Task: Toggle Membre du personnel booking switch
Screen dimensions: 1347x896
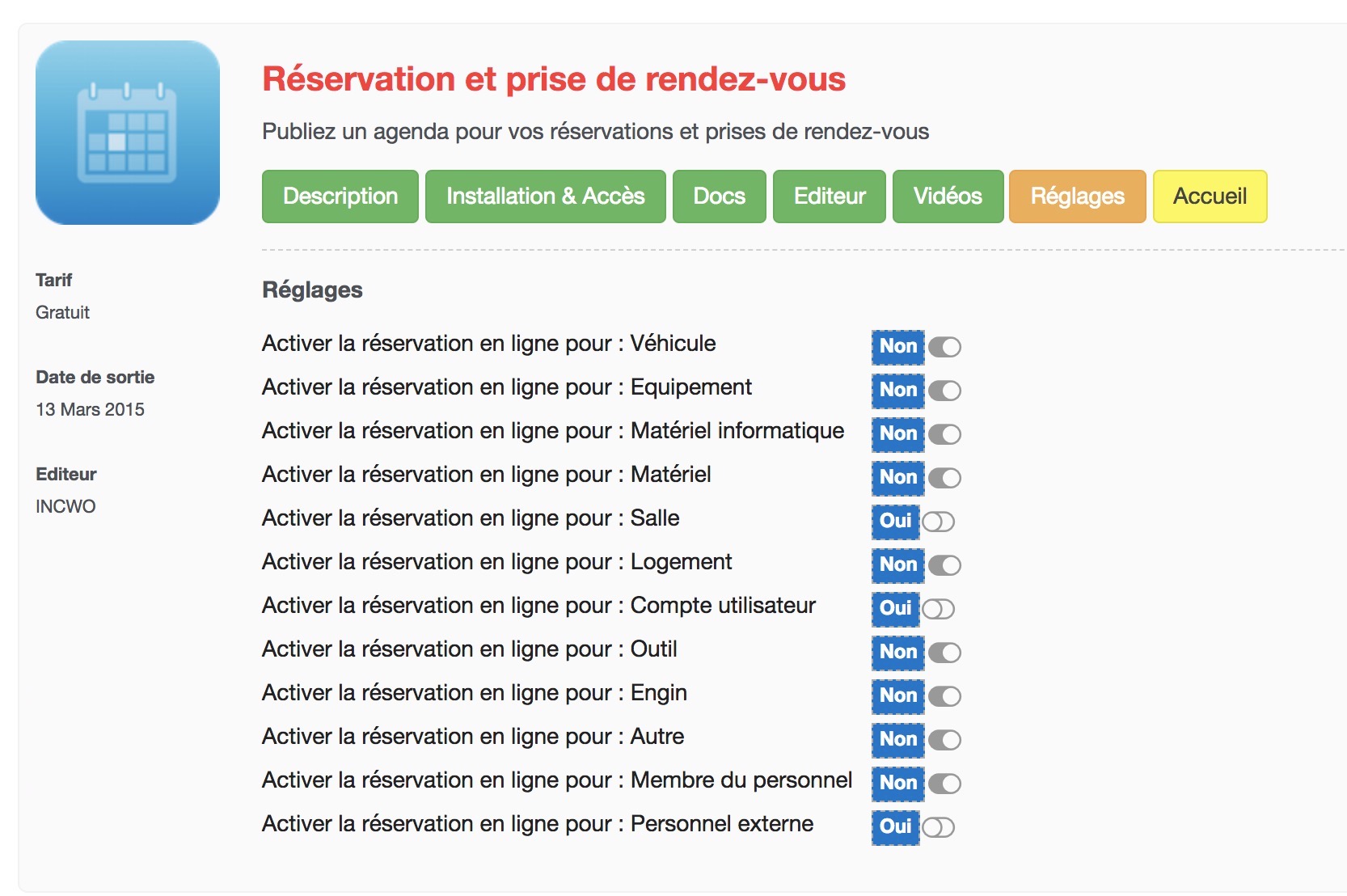Action: pyautogui.click(x=944, y=784)
